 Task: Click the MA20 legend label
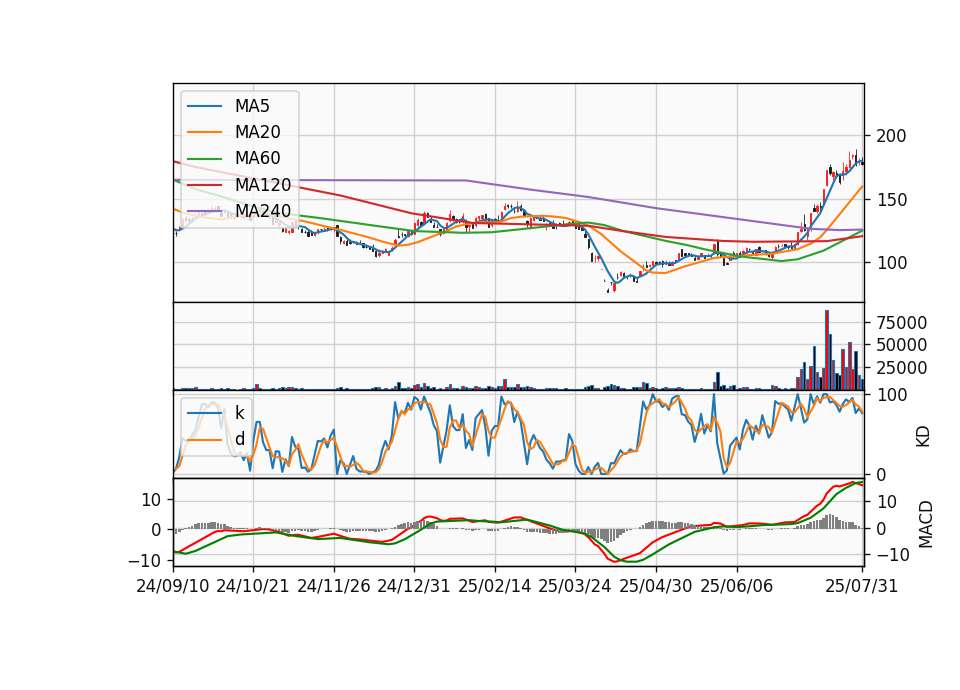tap(258, 132)
